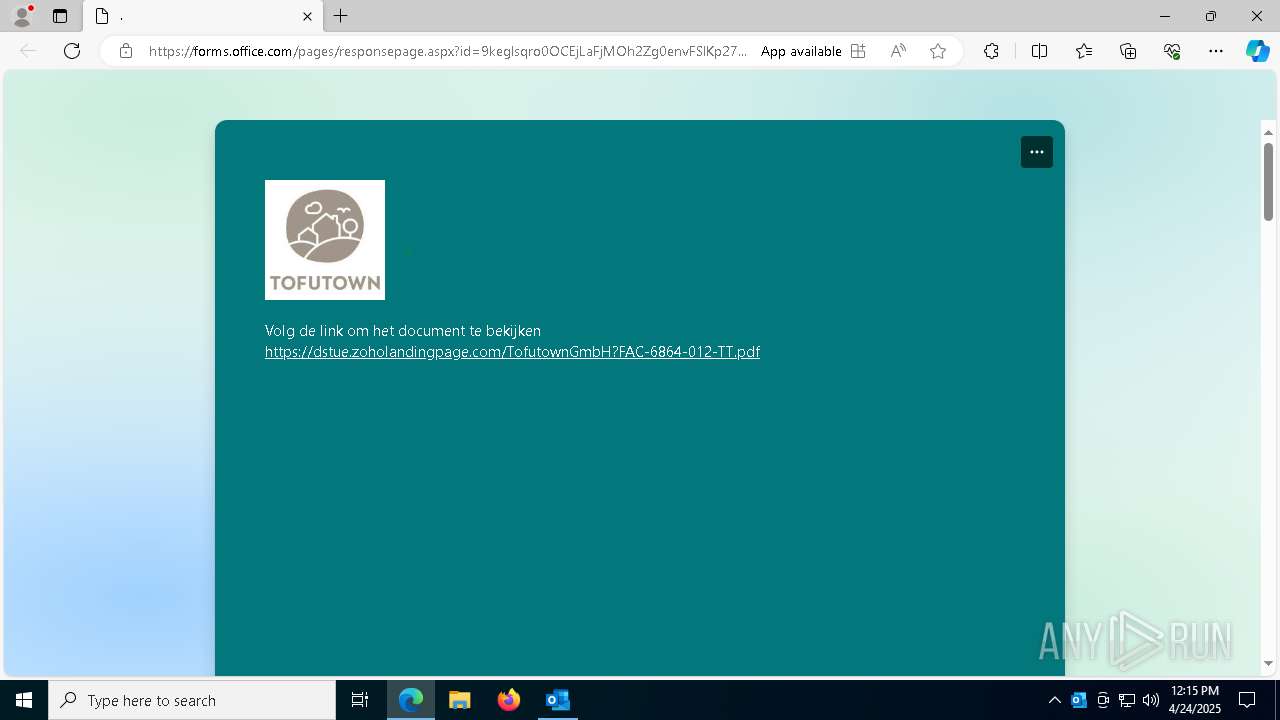Open Edge Settings and more menu

1216,51
